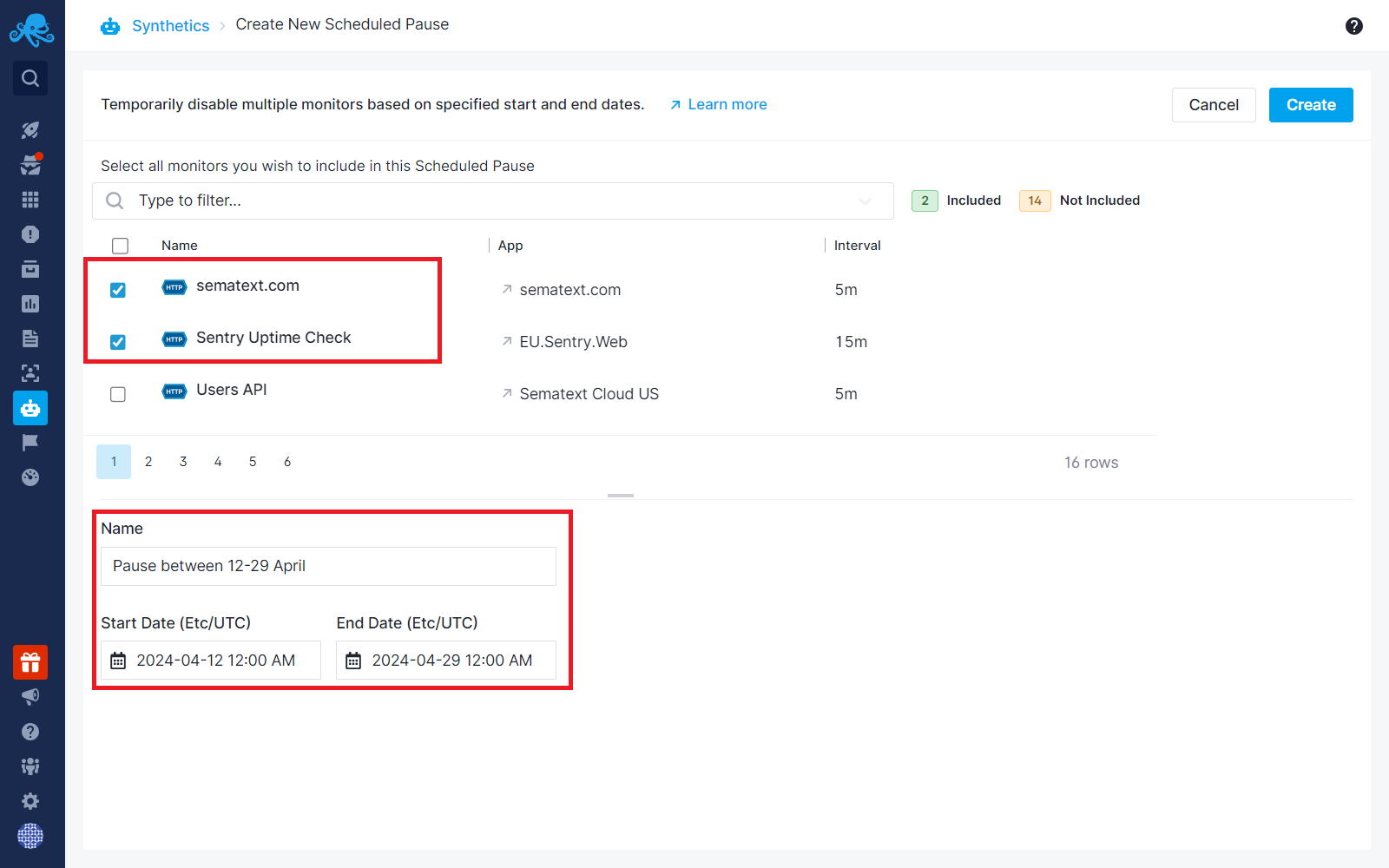Open the archive box icon in sidebar
The width and height of the screenshot is (1389, 868).
(30, 269)
